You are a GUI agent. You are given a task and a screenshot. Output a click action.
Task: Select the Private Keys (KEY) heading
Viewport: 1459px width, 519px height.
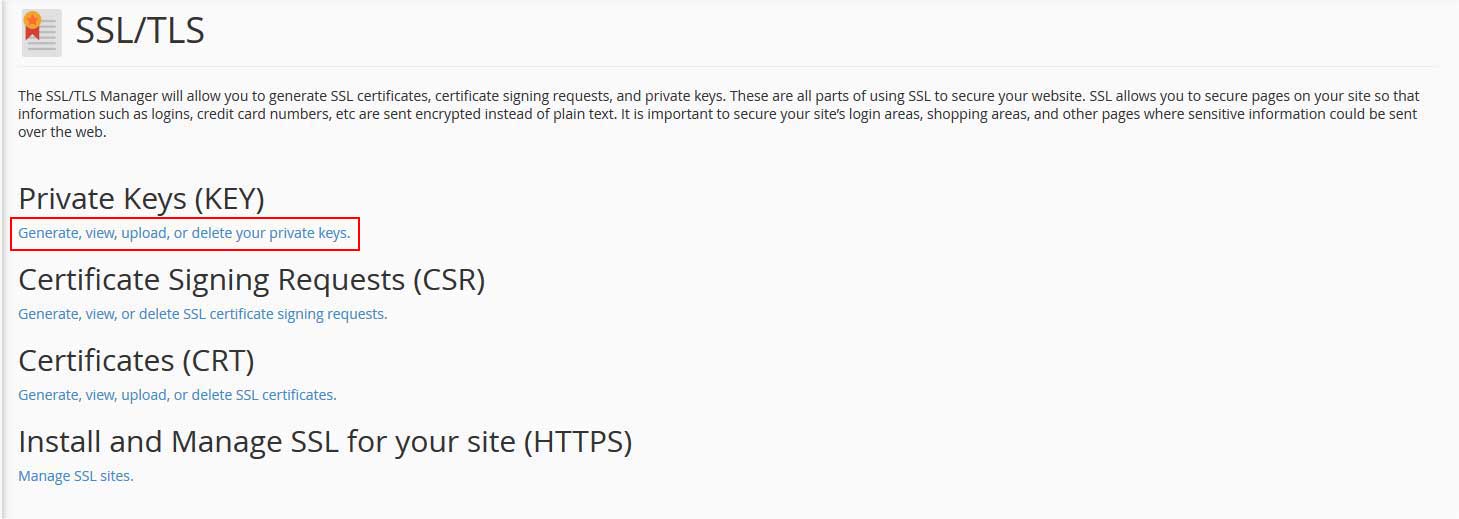(141, 199)
